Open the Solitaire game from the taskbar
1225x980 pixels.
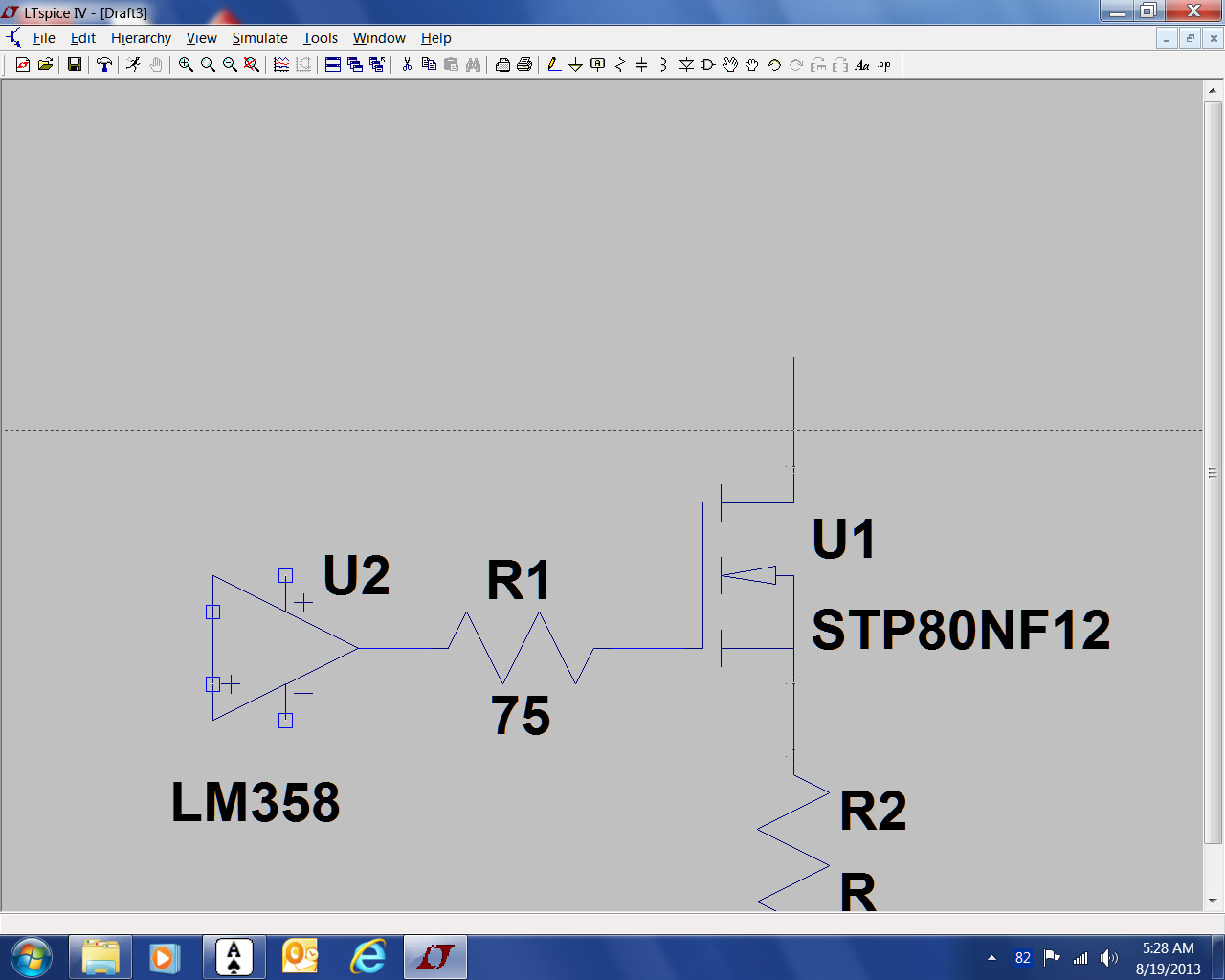(234, 957)
